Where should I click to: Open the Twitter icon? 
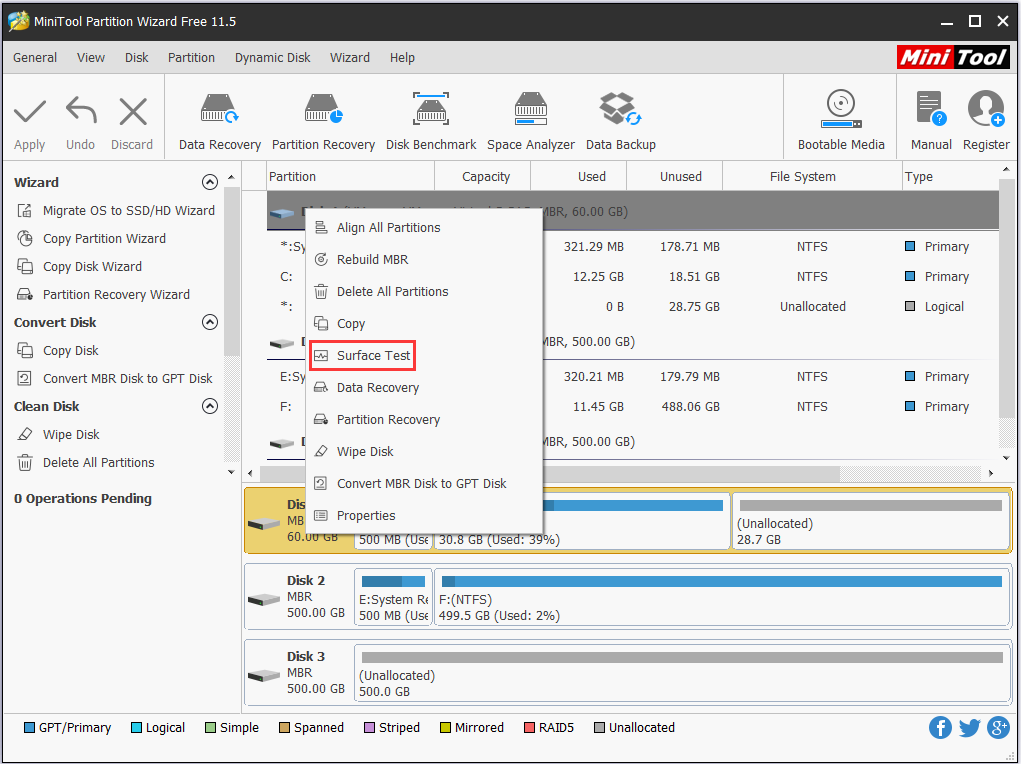pos(969,728)
